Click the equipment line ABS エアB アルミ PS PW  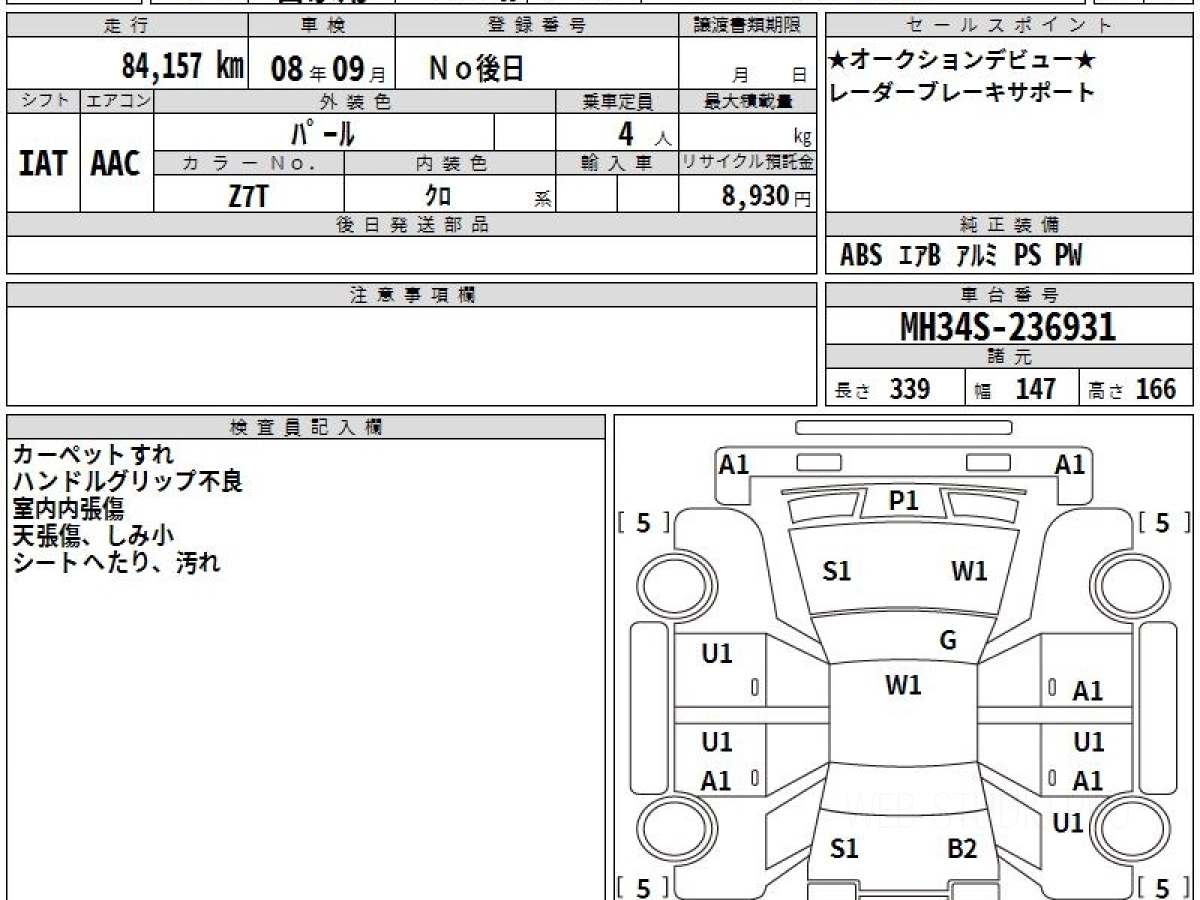(x=961, y=256)
